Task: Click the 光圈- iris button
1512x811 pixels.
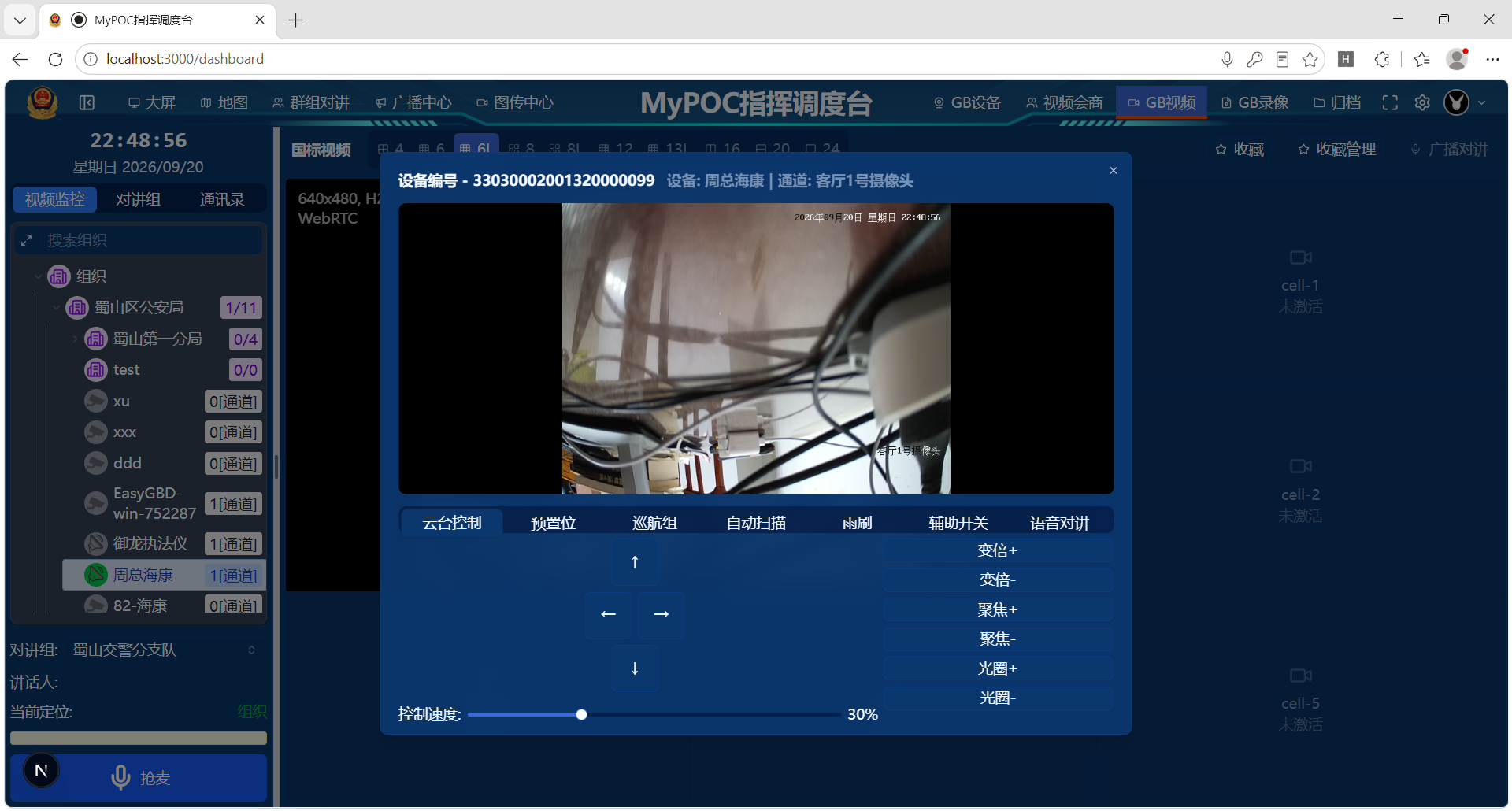Action: pyautogui.click(x=998, y=698)
